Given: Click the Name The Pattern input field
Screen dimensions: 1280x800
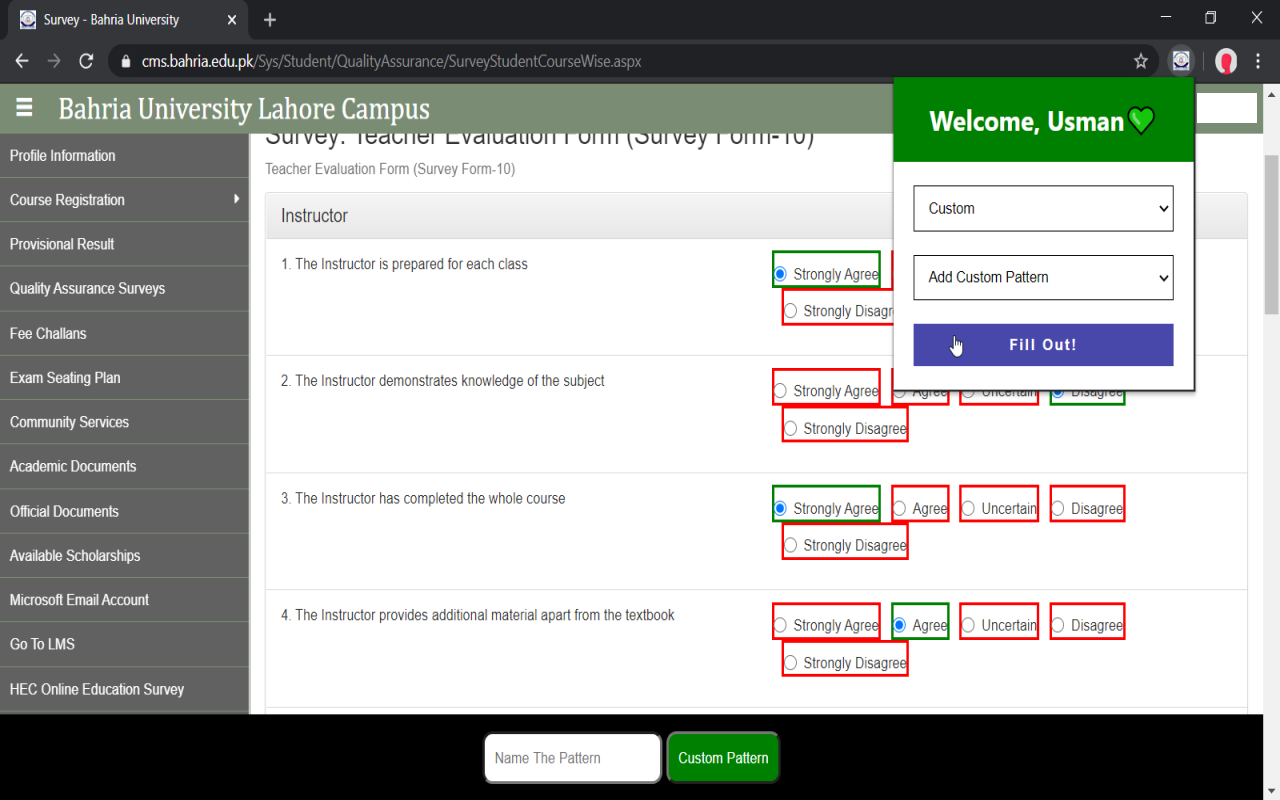Looking at the screenshot, I should (572, 758).
